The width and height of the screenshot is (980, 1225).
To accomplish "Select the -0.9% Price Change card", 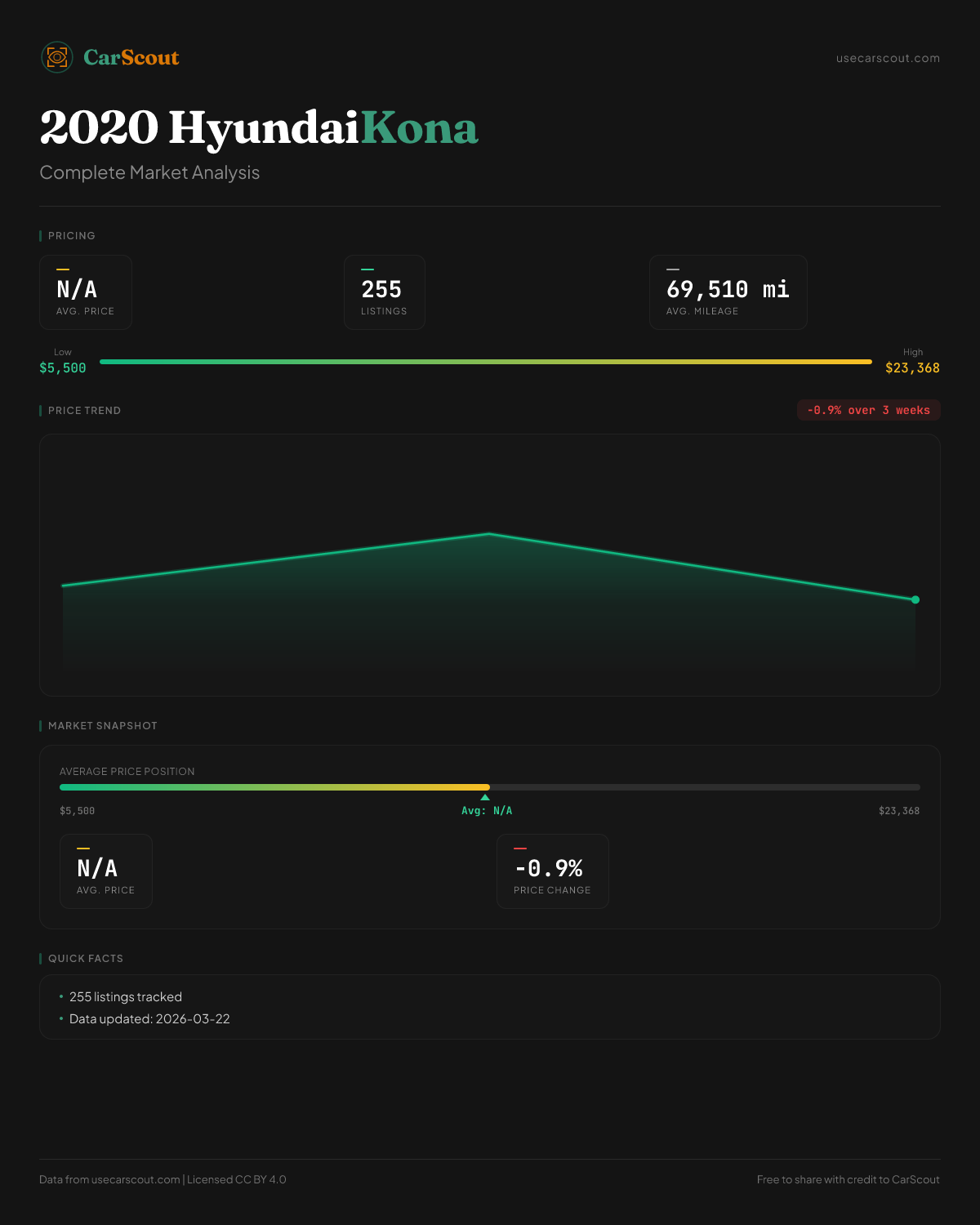I will point(553,871).
